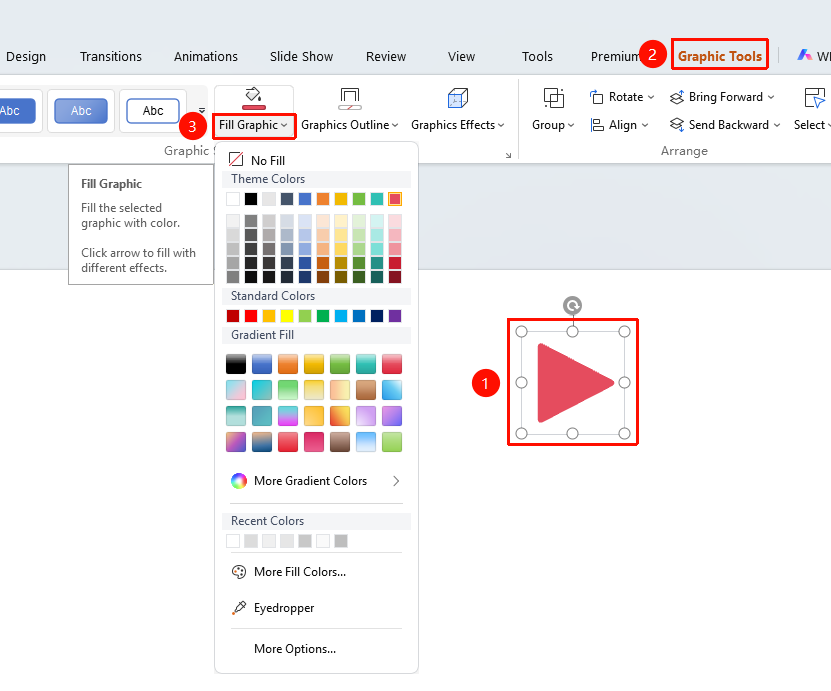Open the Review tab

(x=386, y=57)
